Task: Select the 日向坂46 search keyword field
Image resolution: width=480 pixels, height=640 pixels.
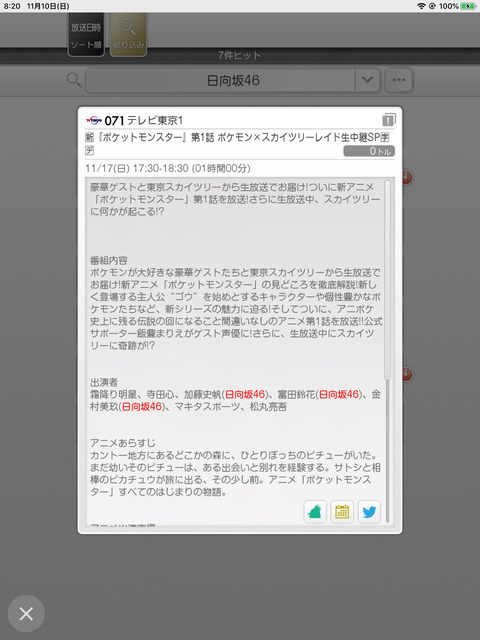Action: coord(220,80)
